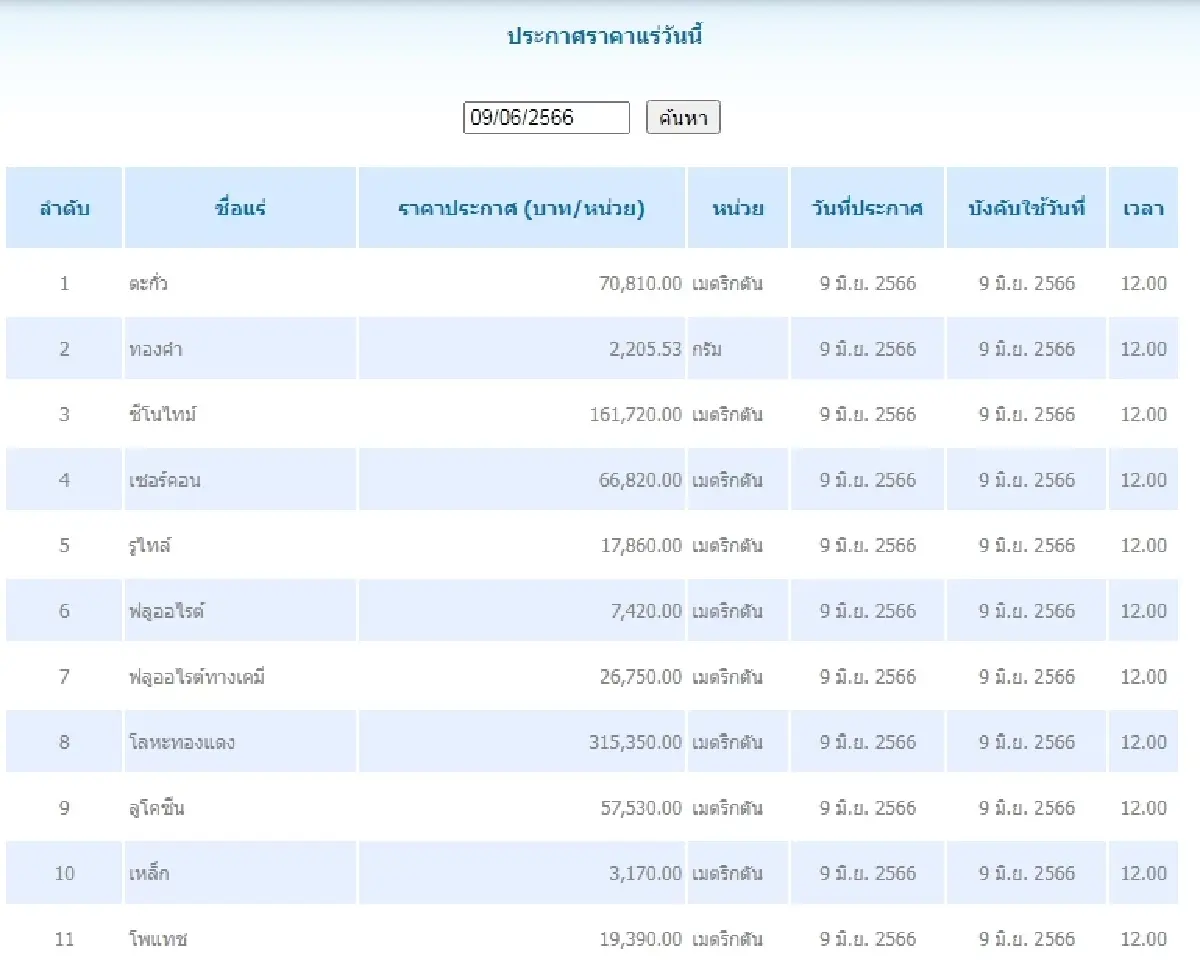Select the บังคับใช้วันที่ column header
This screenshot has width=1200, height=980.
coord(1026,208)
